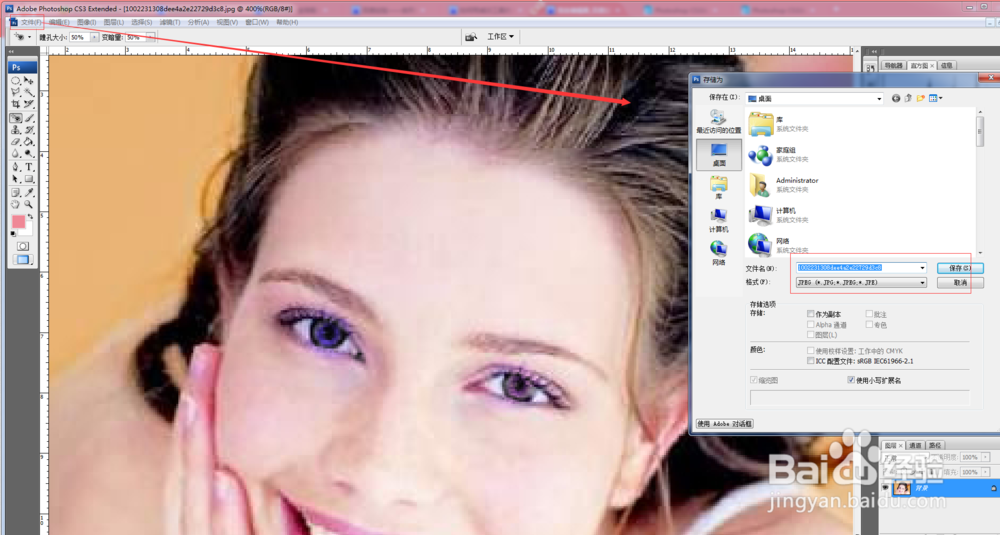This screenshot has height=535, width=1000.
Task: Swap foreground and background colors
Action: [31, 217]
